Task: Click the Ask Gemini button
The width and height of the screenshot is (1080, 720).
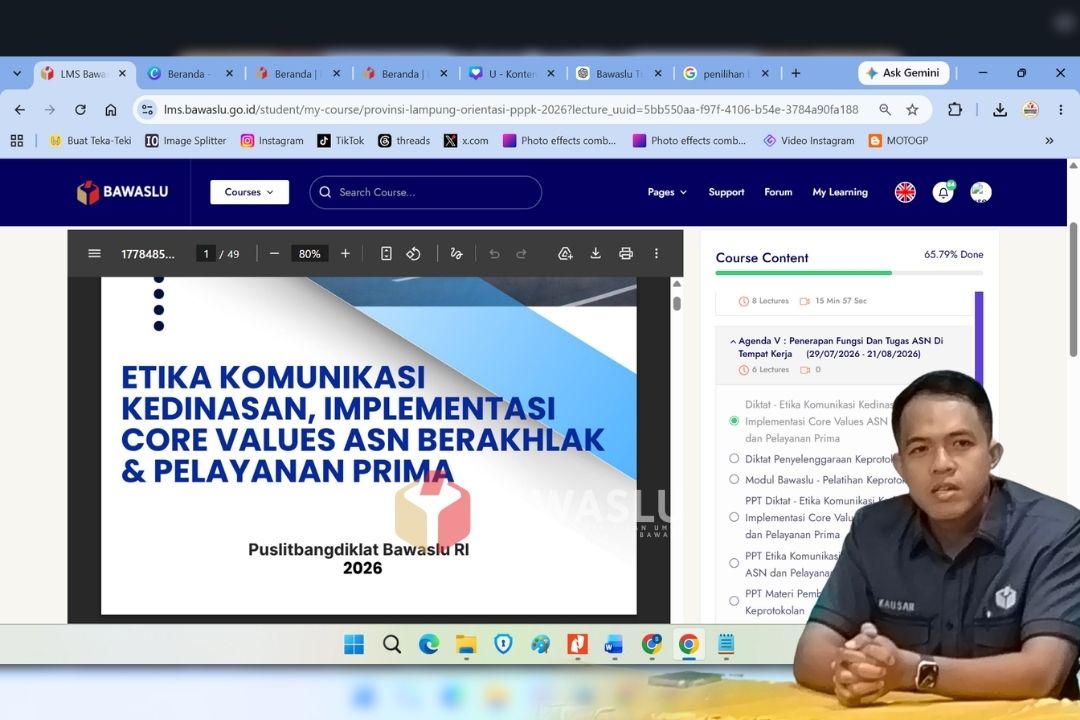Action: click(x=904, y=73)
